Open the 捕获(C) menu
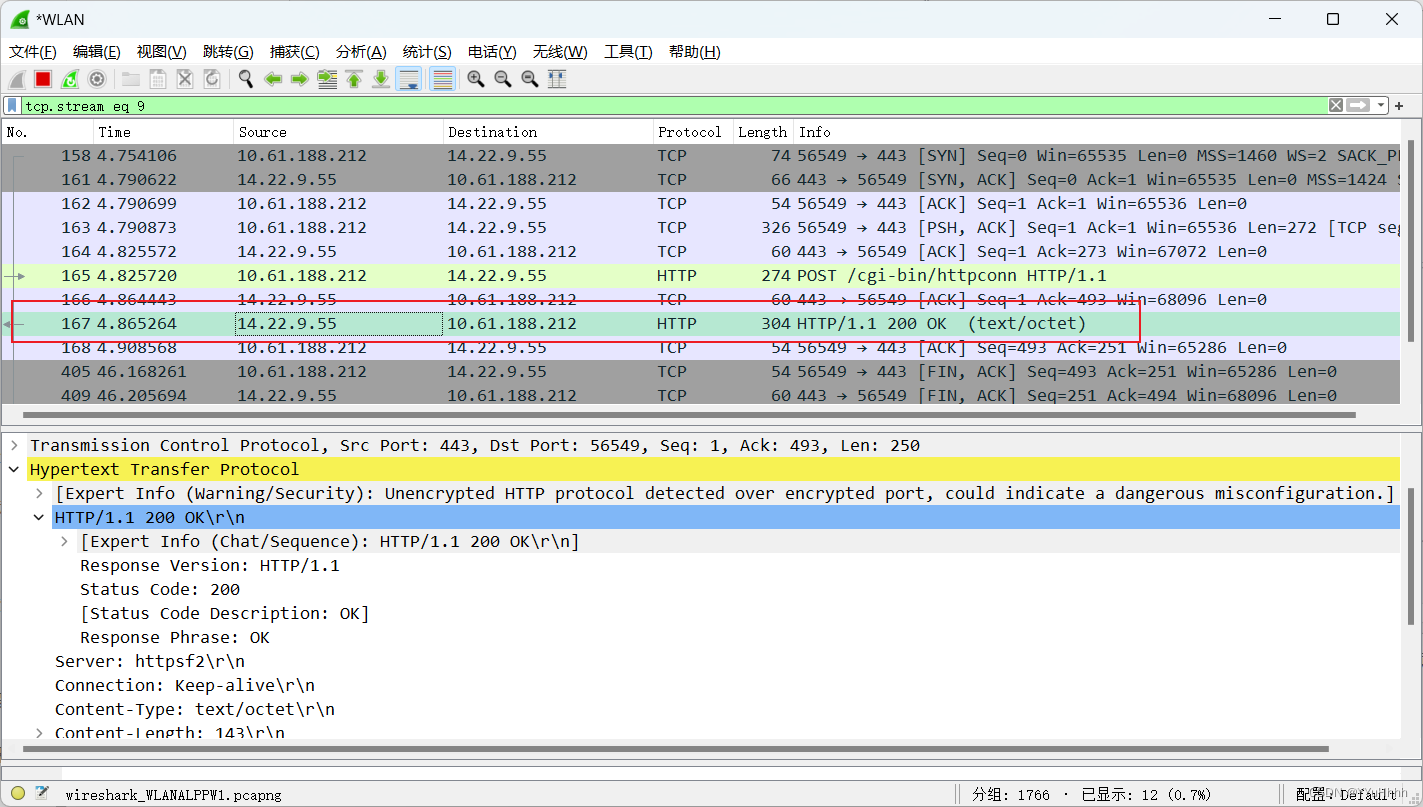Screen dimensions: 1423x807 click(x=294, y=52)
